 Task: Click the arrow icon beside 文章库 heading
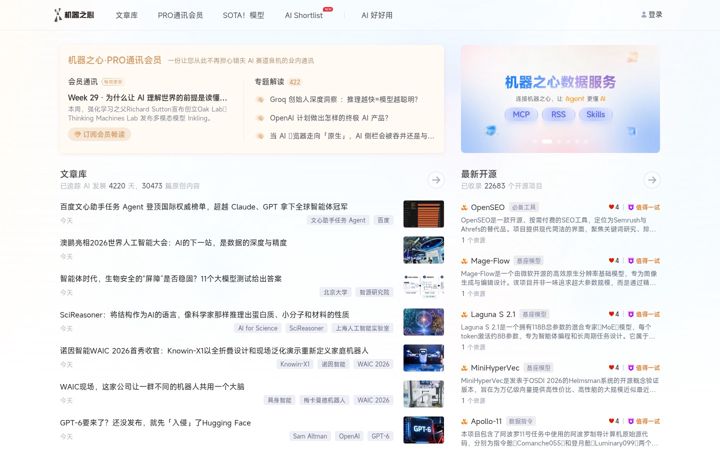pyautogui.click(x=436, y=180)
